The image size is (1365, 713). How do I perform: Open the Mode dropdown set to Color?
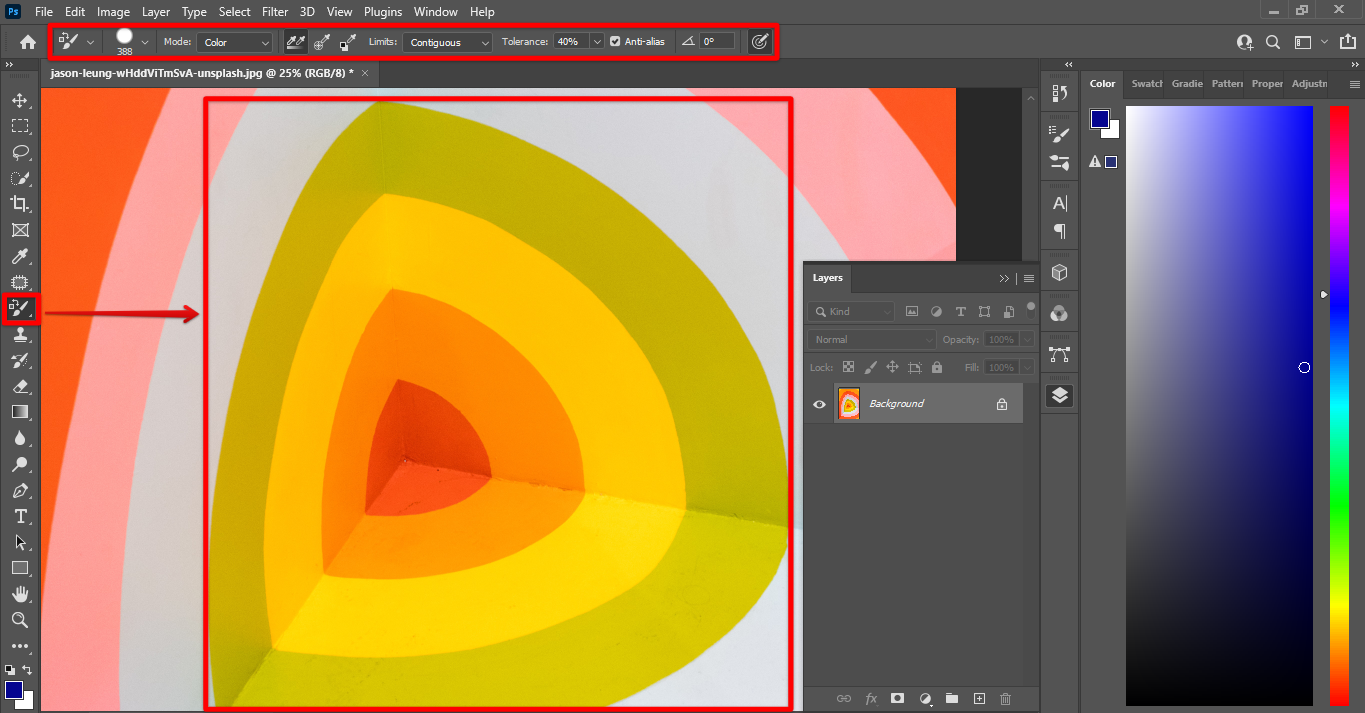[x=235, y=42]
